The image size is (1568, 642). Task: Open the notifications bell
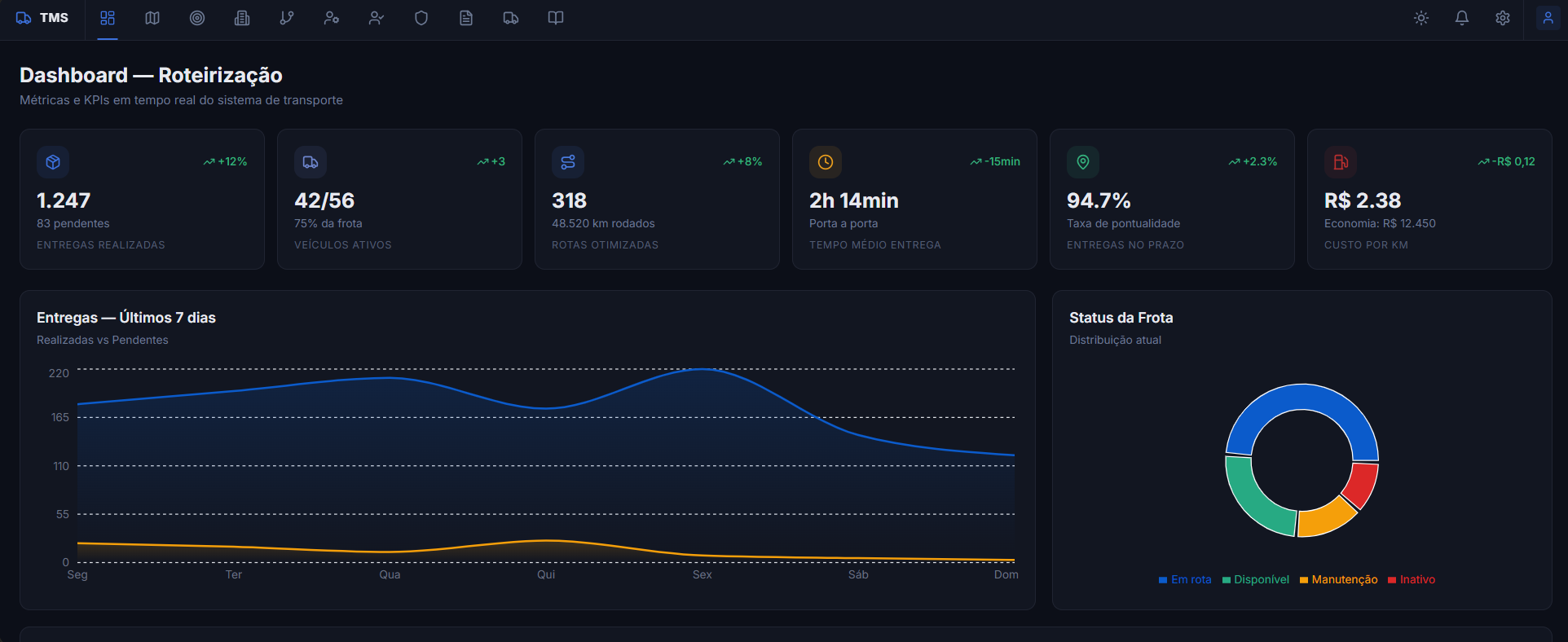1462,18
